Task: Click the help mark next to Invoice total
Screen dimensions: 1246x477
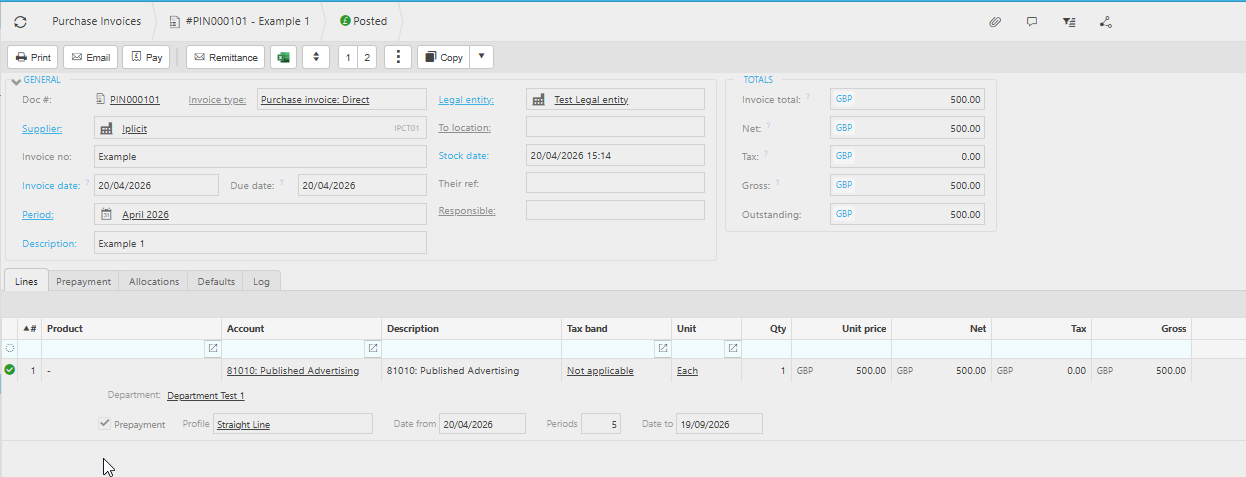Action: coord(808,97)
